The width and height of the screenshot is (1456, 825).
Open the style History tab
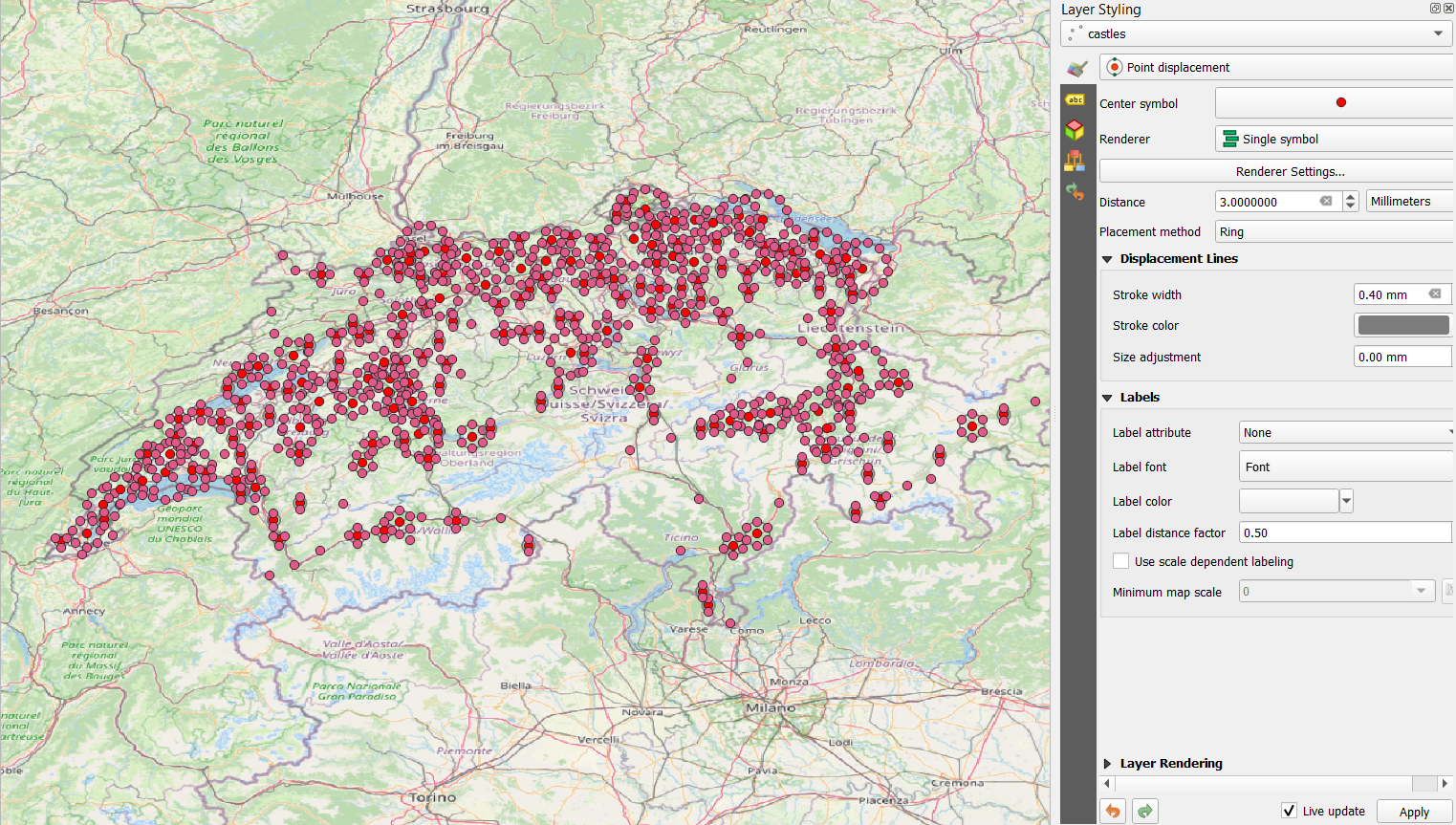1076,192
